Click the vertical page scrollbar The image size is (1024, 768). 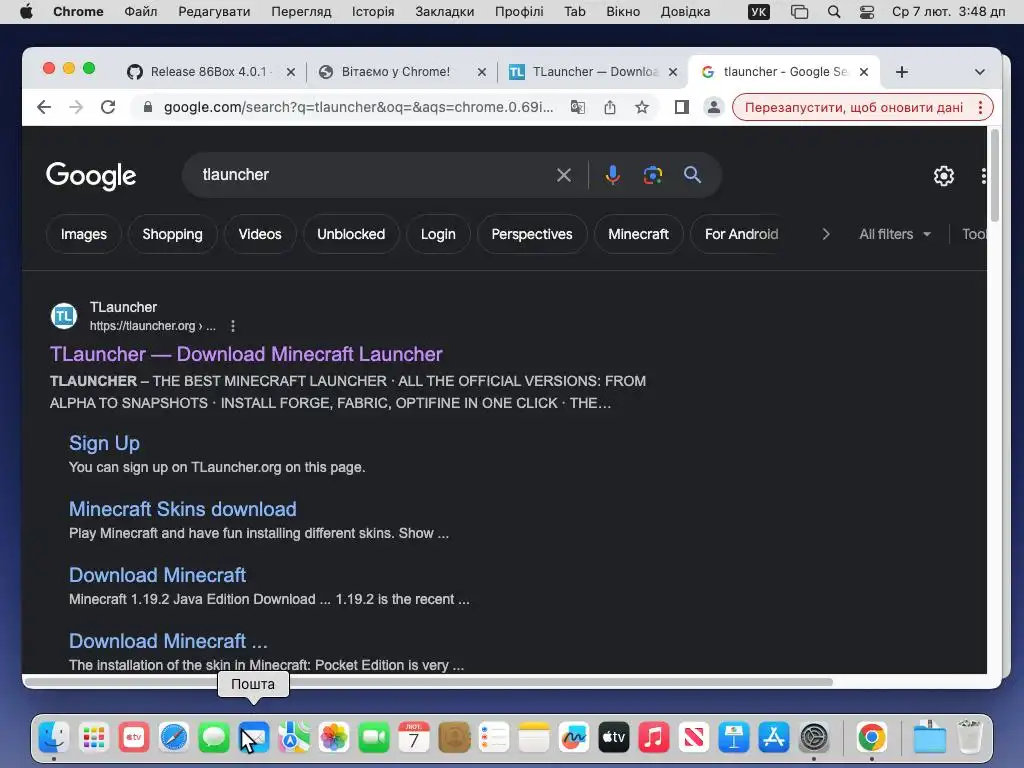click(995, 175)
